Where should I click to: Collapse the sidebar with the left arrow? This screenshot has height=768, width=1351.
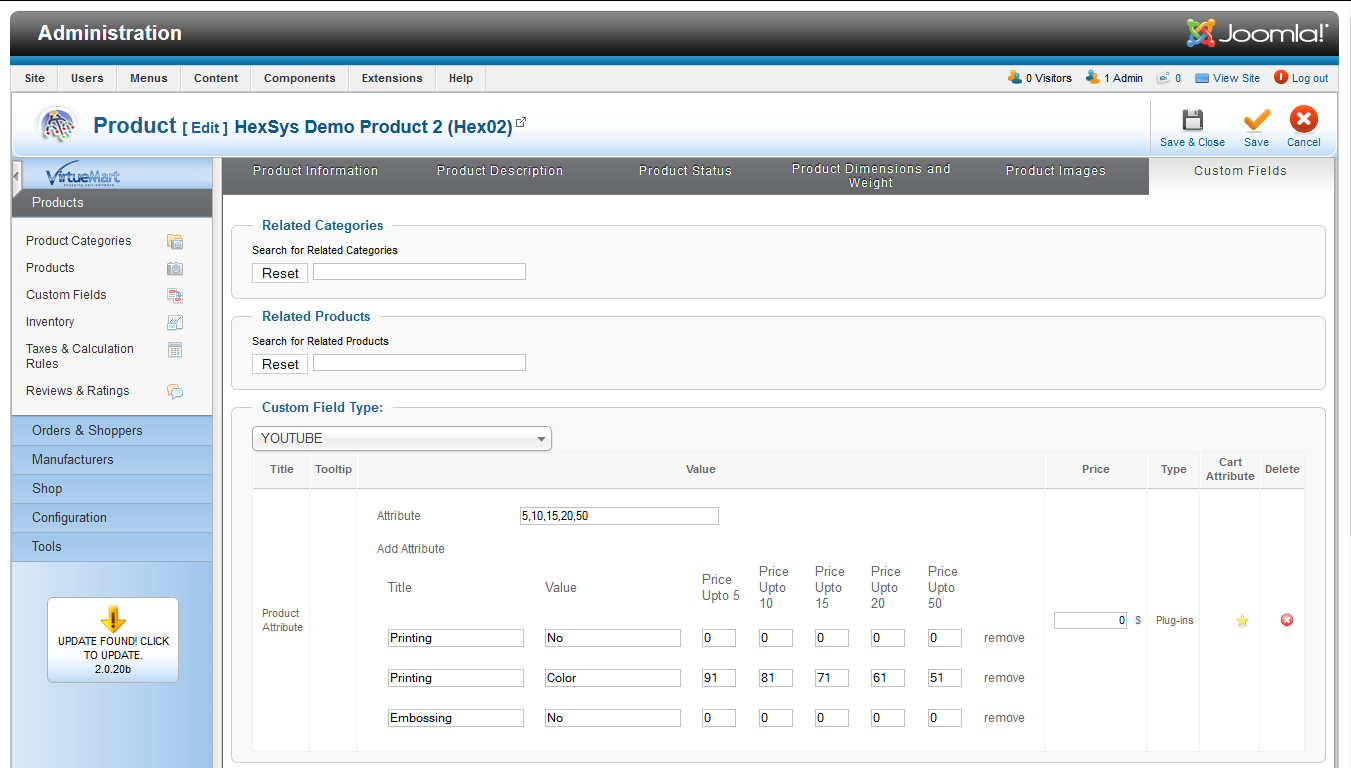(17, 177)
